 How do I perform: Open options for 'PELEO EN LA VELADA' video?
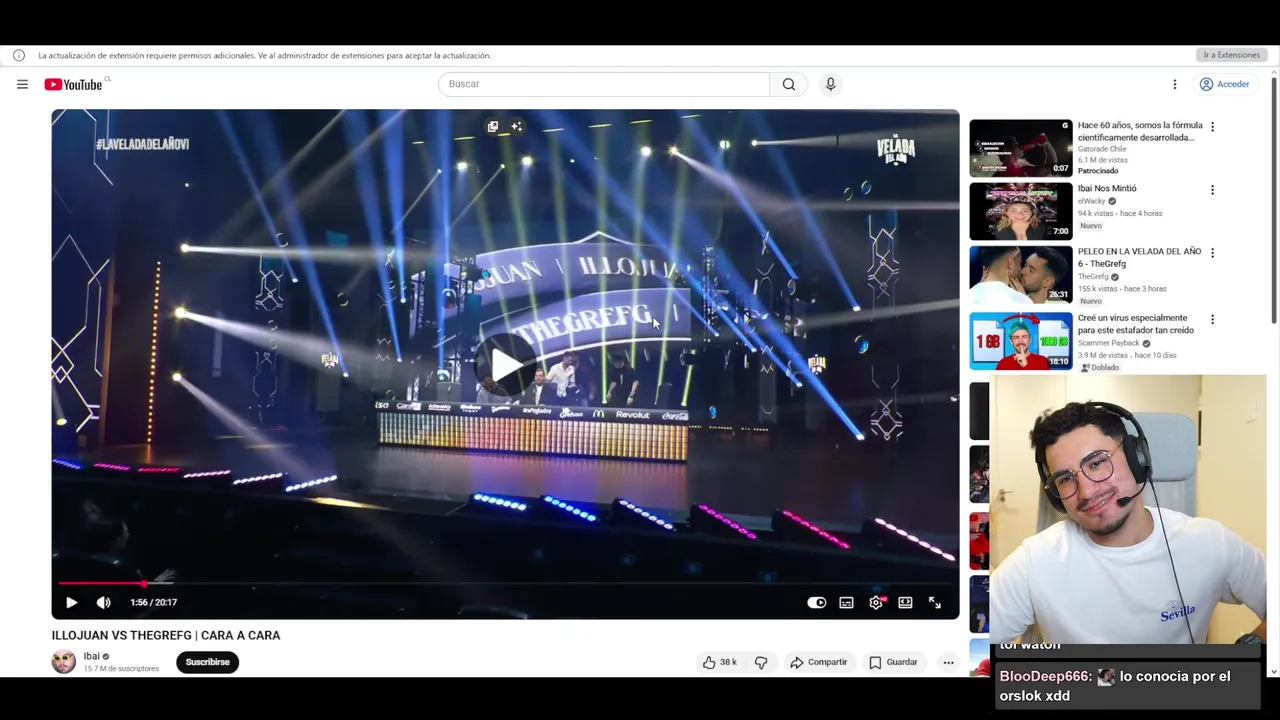pos(1212,253)
